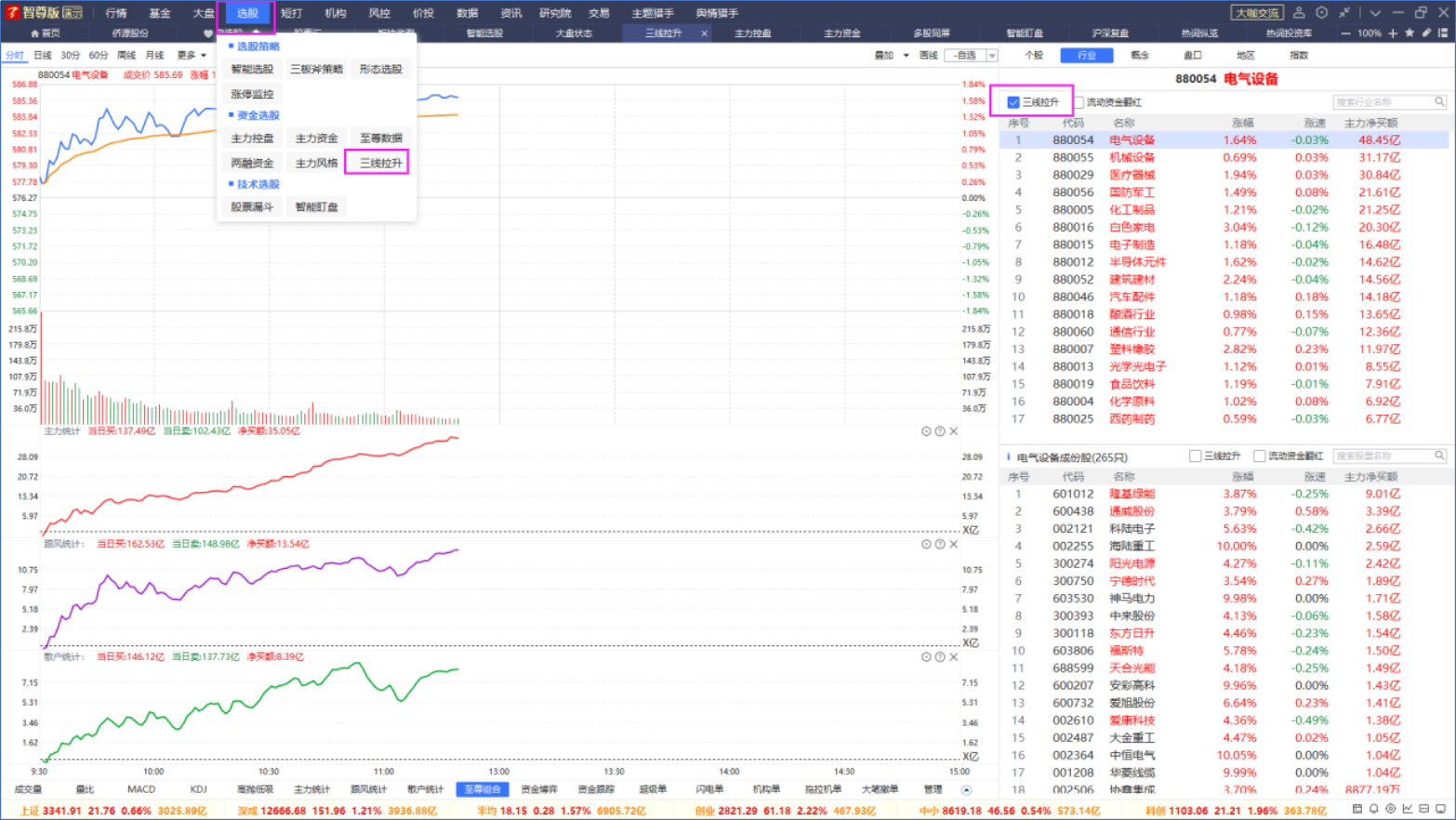Click the star favorite icon in tab bar
The width and height of the screenshot is (1456, 820).
(x=1410, y=33)
